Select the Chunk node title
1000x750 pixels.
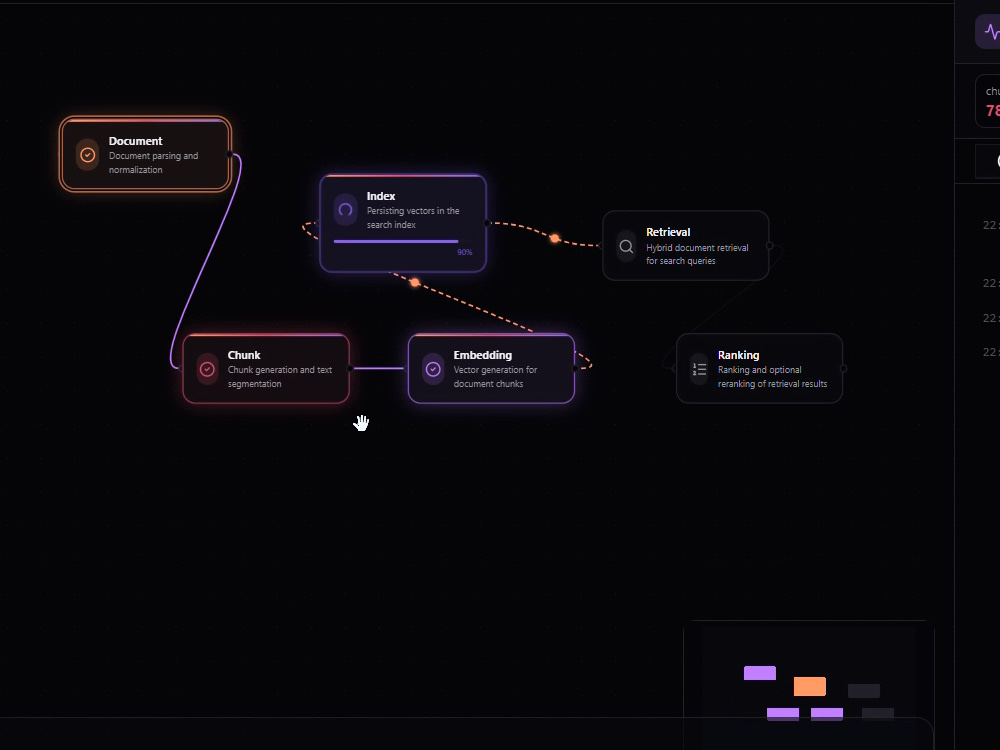click(x=244, y=355)
